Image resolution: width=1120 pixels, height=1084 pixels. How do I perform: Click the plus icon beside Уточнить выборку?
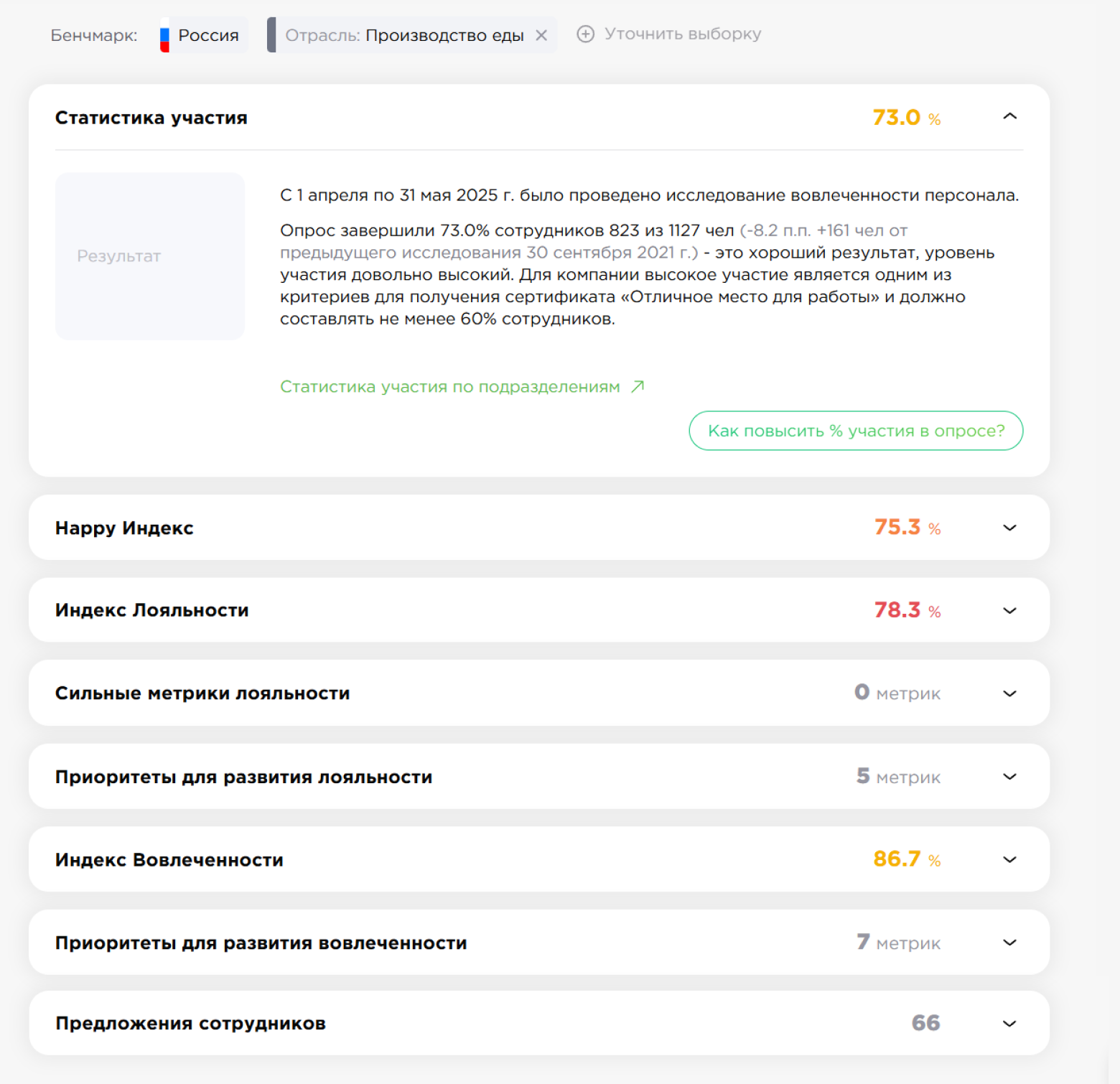click(586, 34)
